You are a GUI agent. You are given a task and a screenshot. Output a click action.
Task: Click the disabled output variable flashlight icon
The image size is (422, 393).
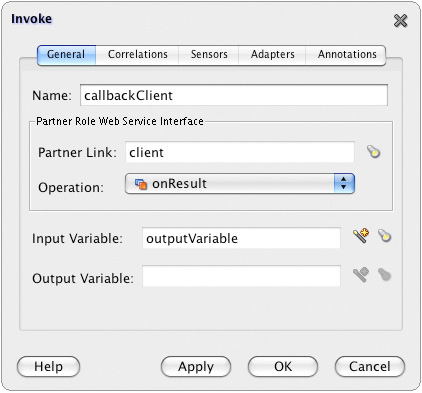384,275
